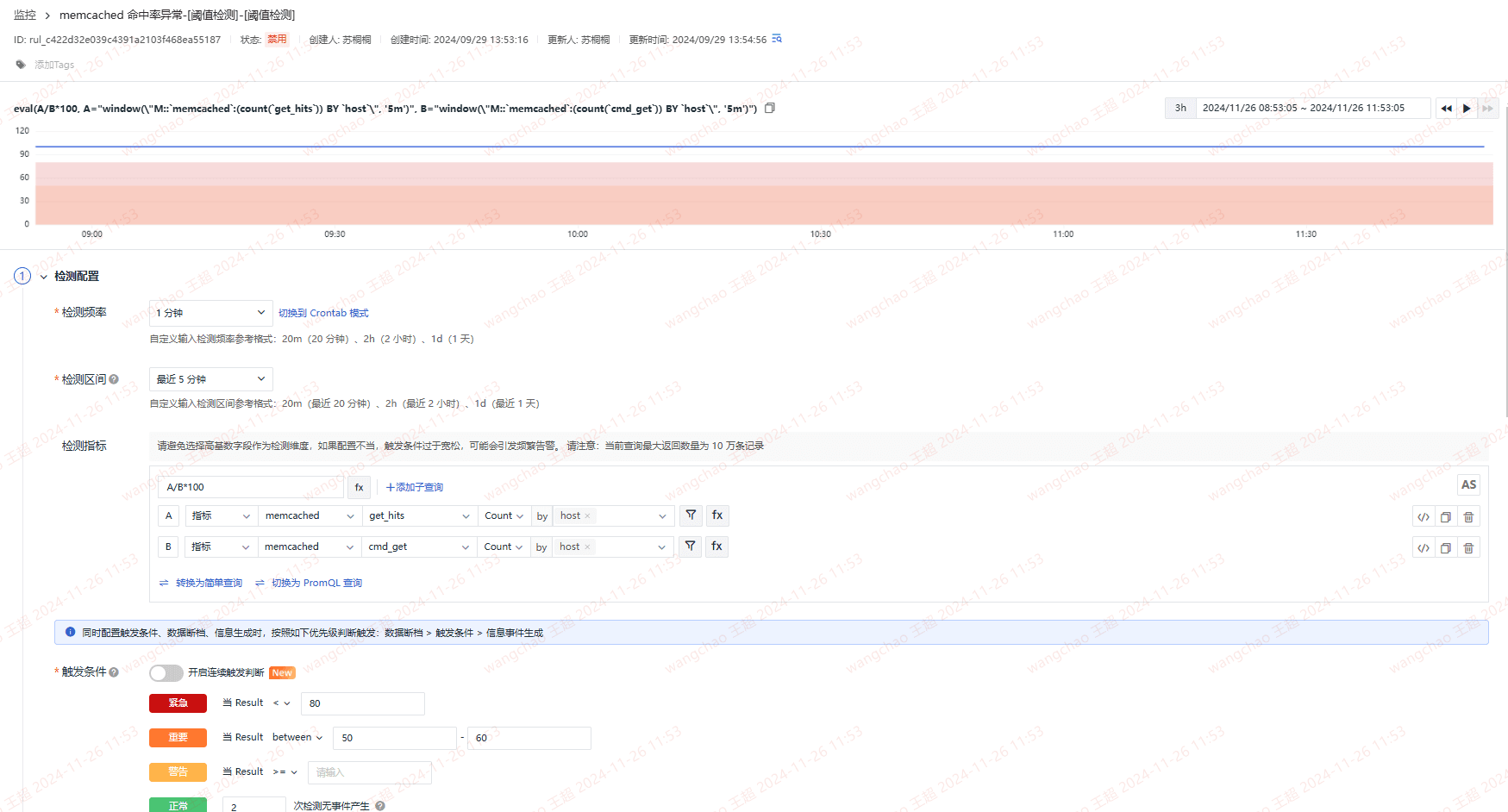
Task: Show source code for query B
Action: (1424, 548)
